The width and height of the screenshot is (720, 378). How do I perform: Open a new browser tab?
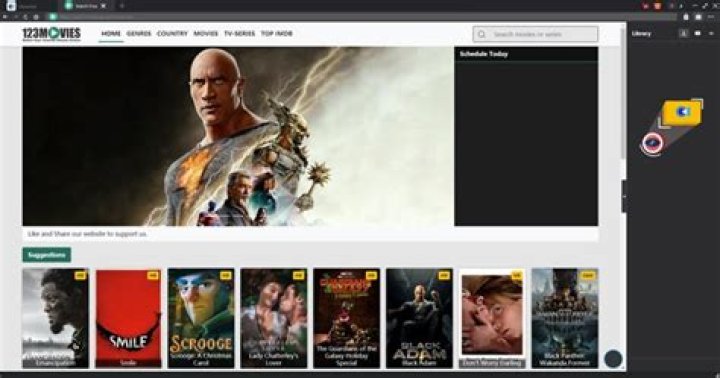(122, 6)
